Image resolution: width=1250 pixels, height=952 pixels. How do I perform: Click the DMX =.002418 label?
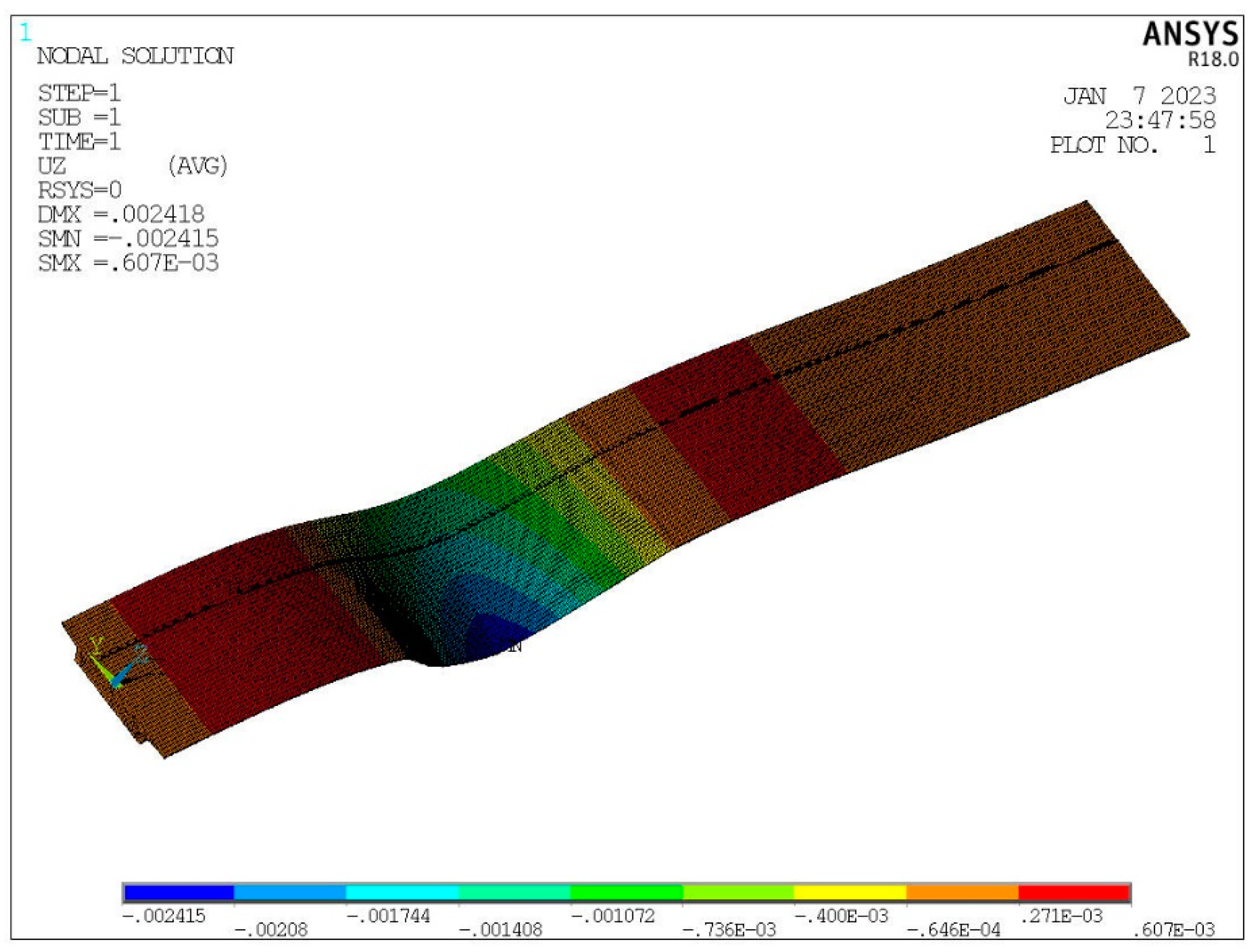pos(121,214)
